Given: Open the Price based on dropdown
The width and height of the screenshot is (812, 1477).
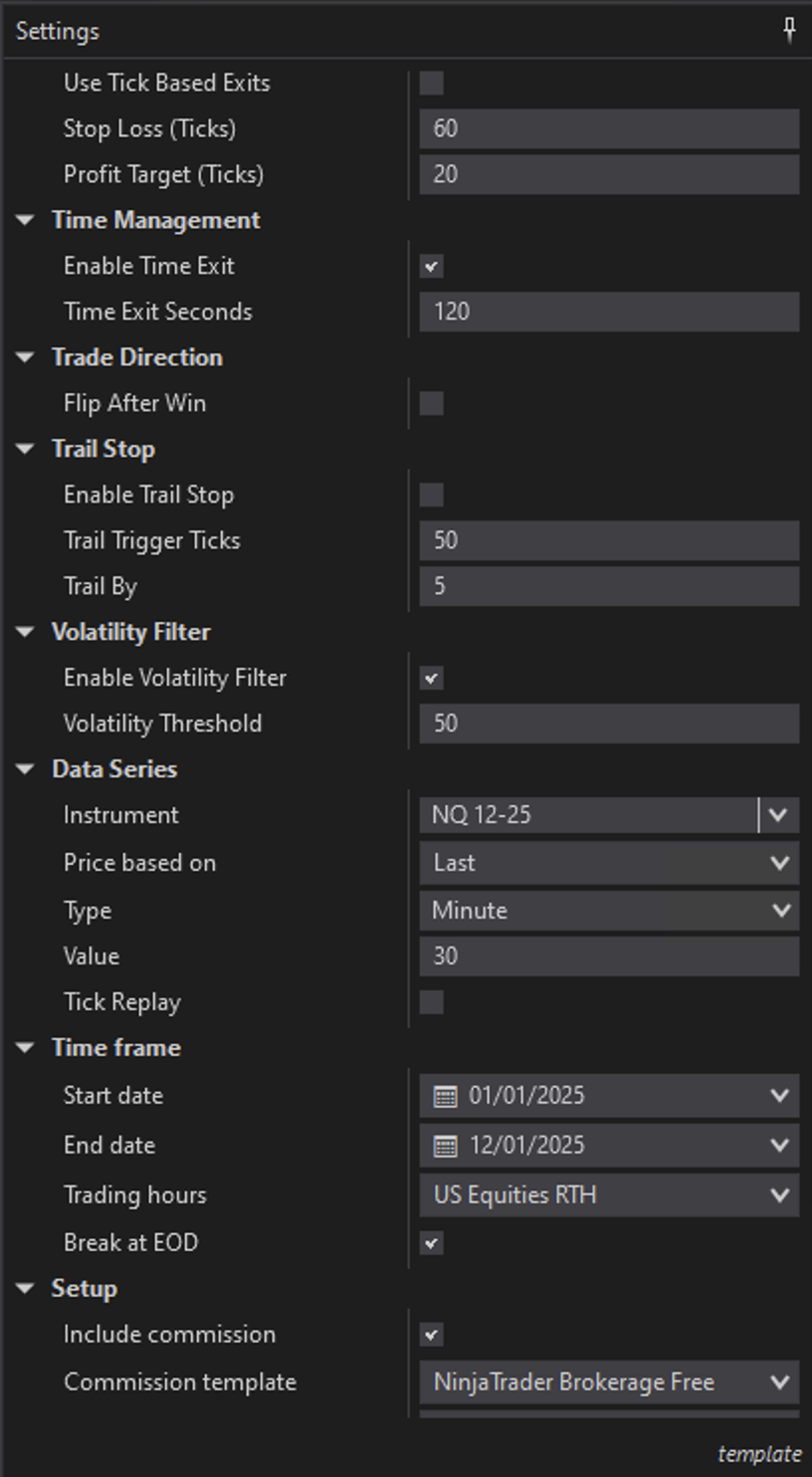Looking at the screenshot, I should coord(609,863).
